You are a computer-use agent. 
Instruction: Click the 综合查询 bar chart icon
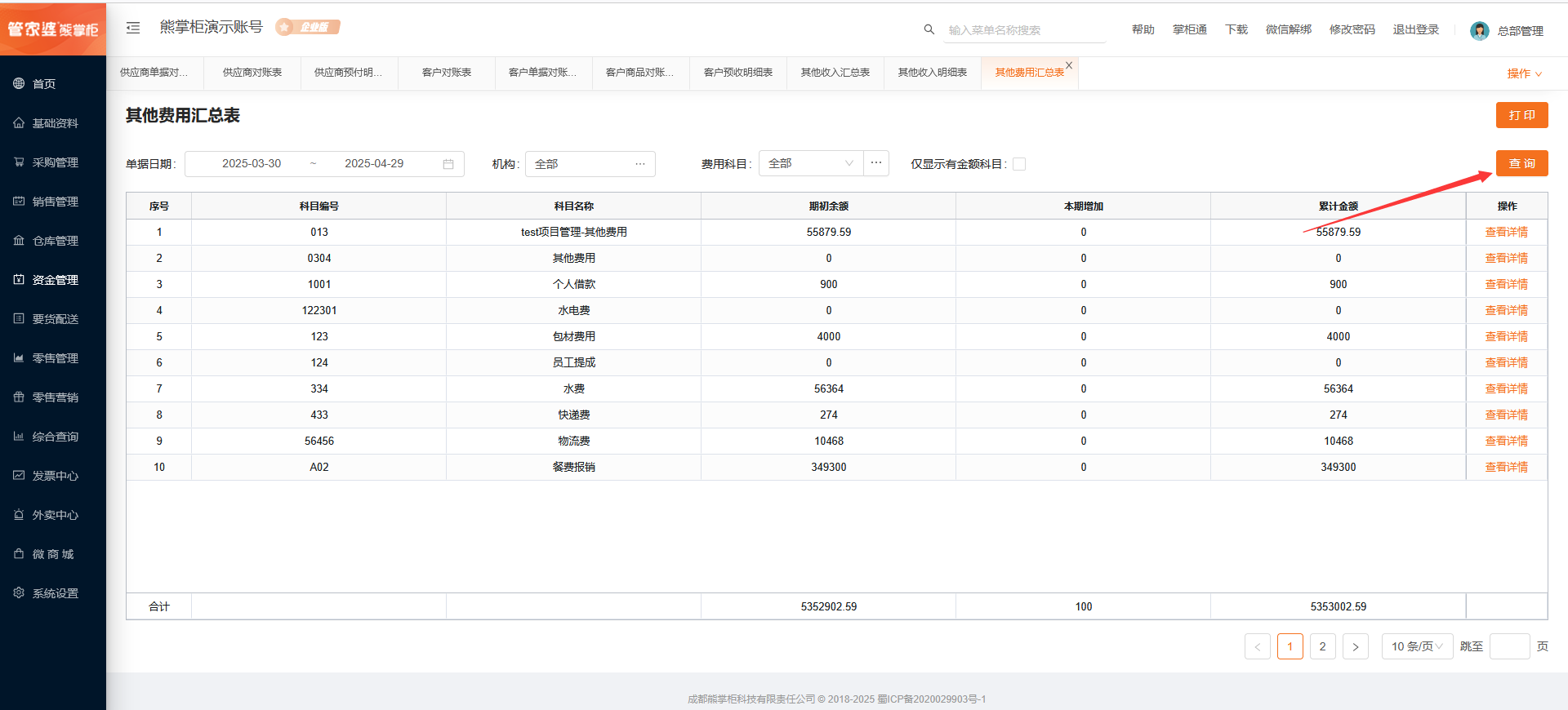tap(19, 436)
